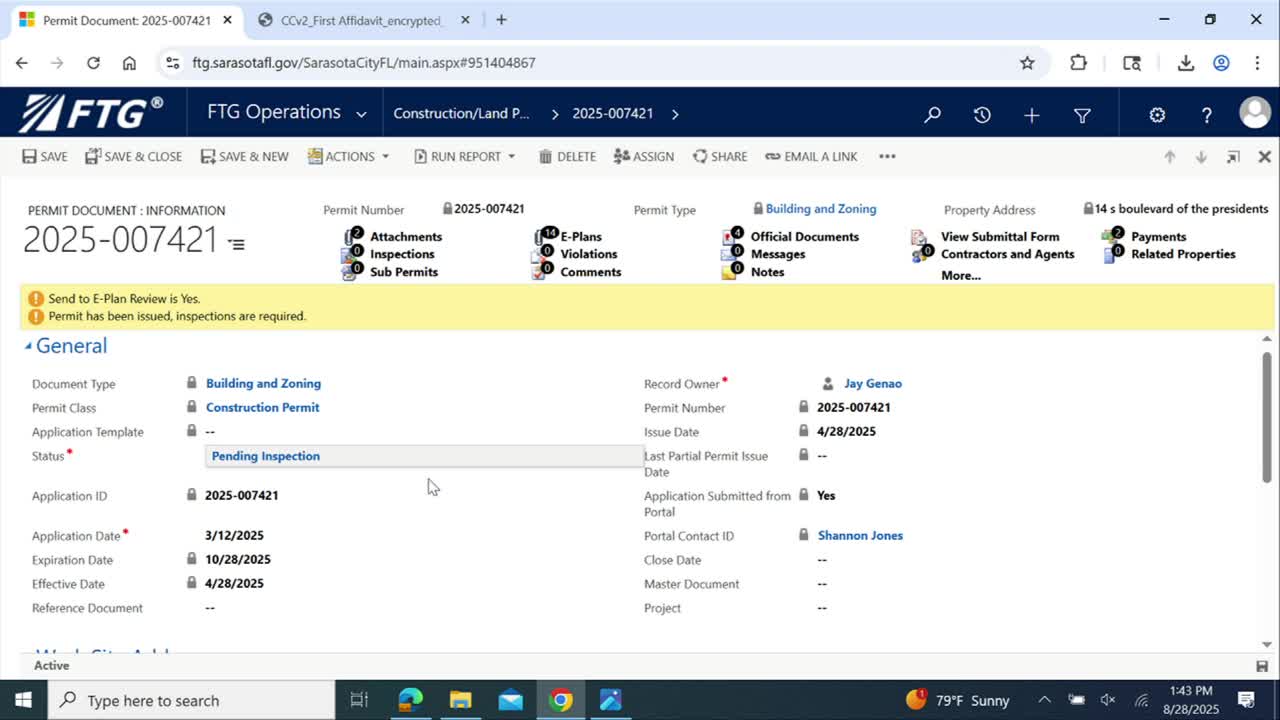1280x720 pixels.
Task: Open the settings gear icon
Action: (x=1157, y=115)
